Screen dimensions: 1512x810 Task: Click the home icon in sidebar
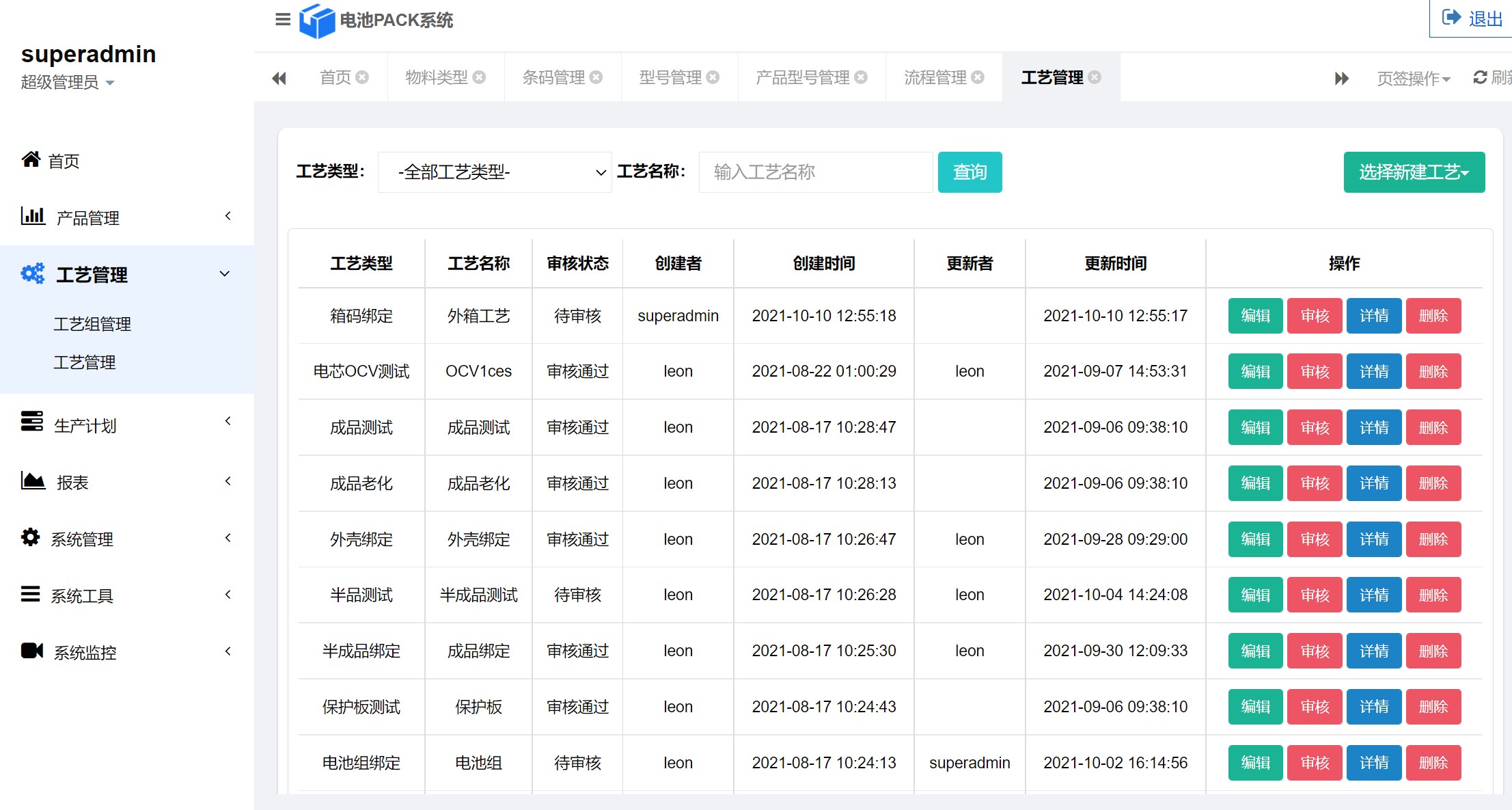31,160
